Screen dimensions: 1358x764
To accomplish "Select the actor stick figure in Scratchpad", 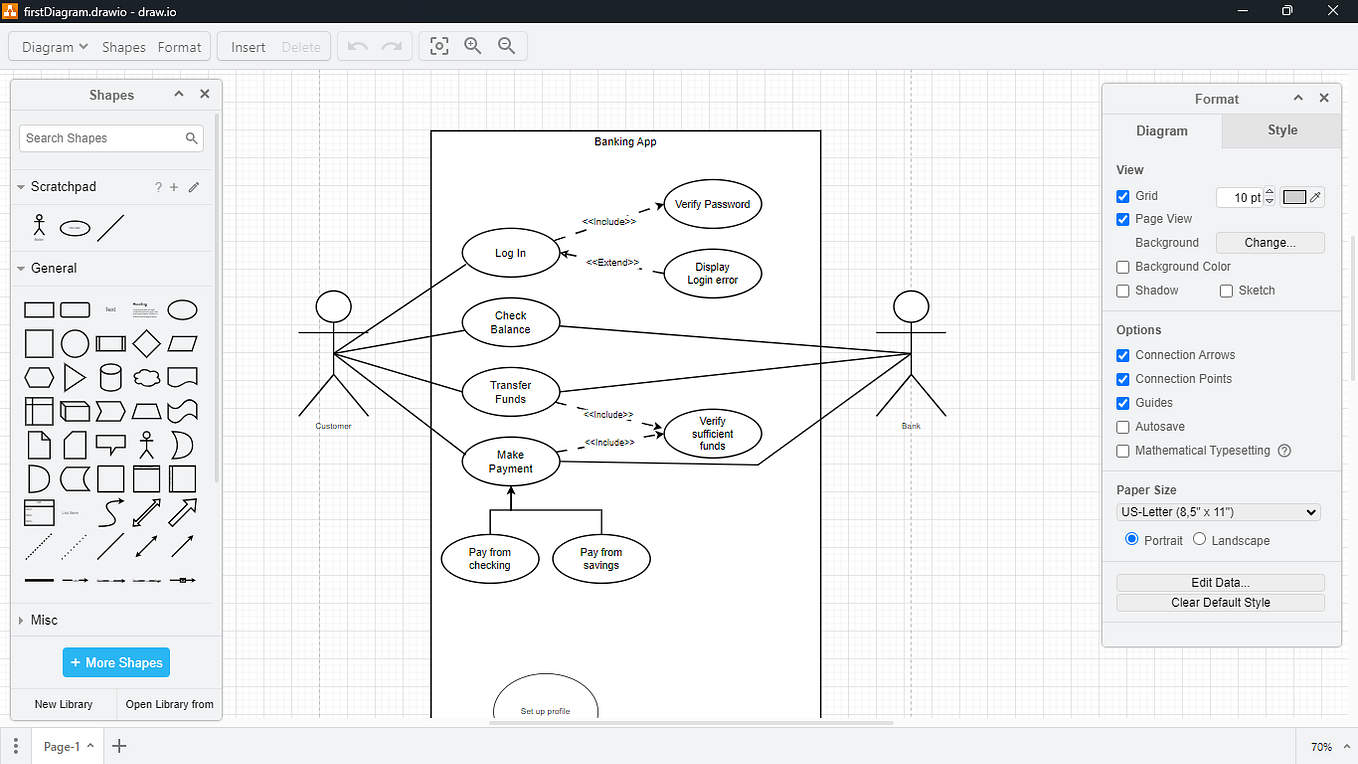I will (x=38, y=227).
